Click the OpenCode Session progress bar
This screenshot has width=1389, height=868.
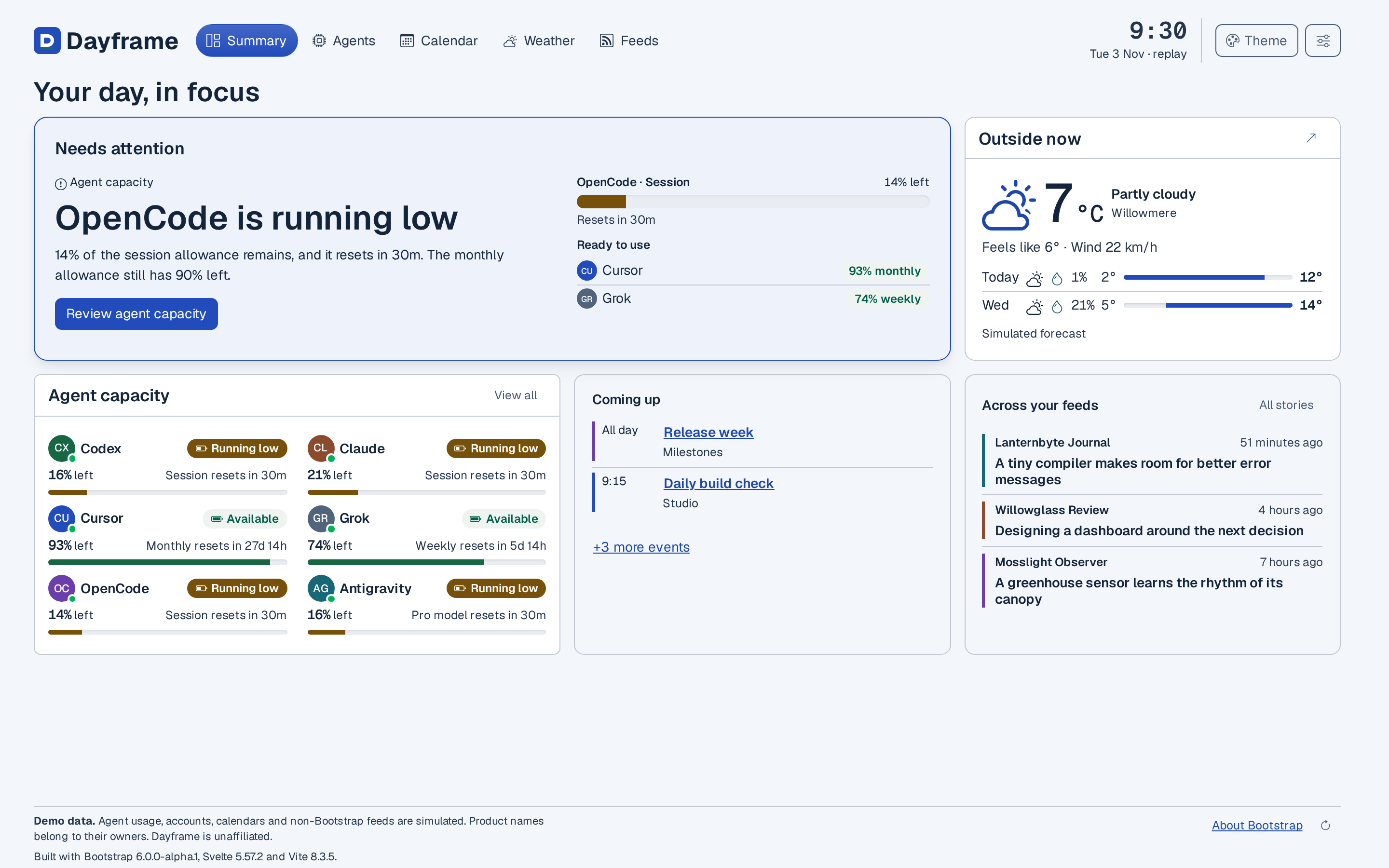[x=753, y=201]
